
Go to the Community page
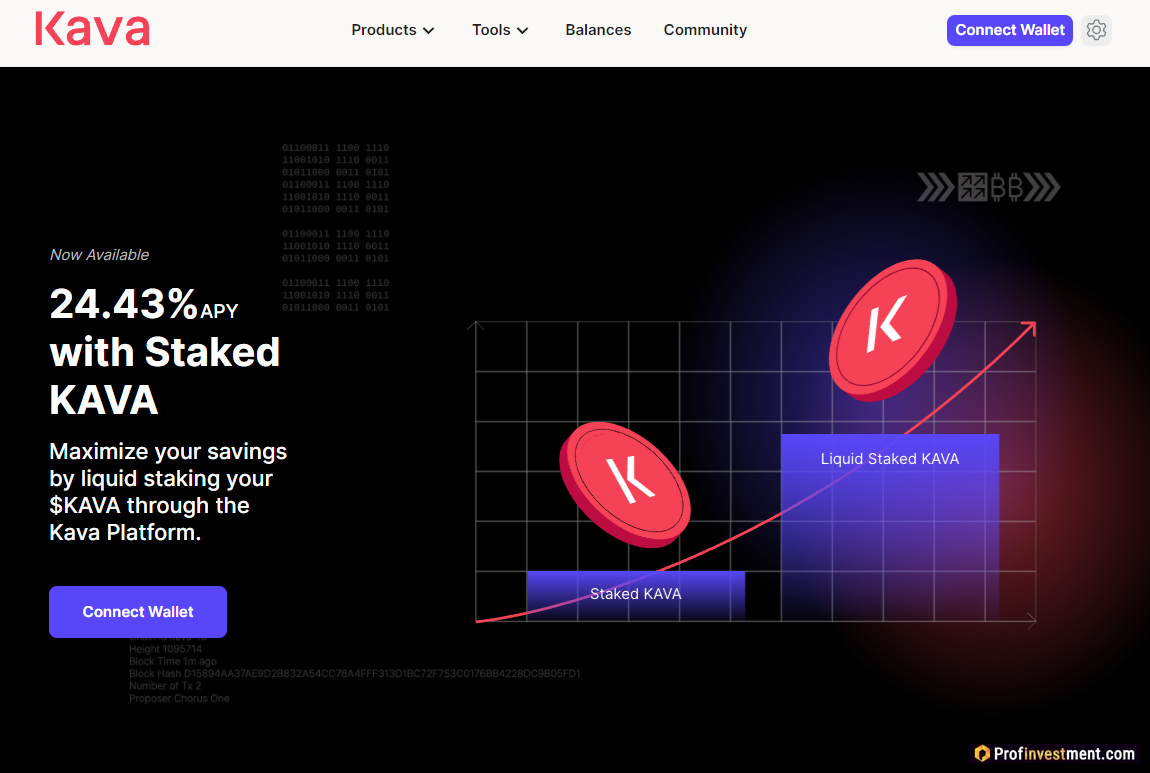(705, 30)
